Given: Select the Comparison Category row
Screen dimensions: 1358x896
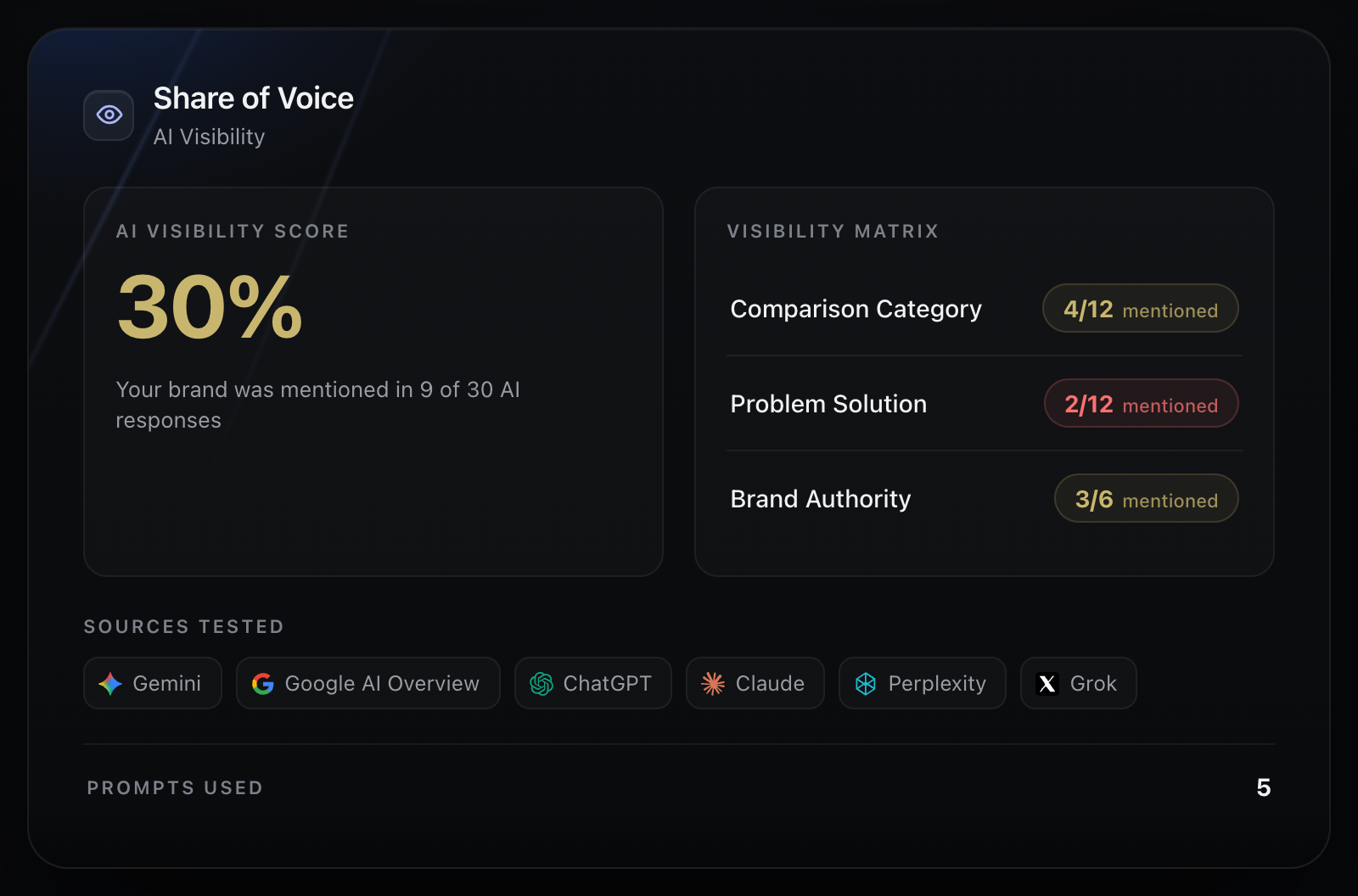Looking at the screenshot, I should click(985, 309).
